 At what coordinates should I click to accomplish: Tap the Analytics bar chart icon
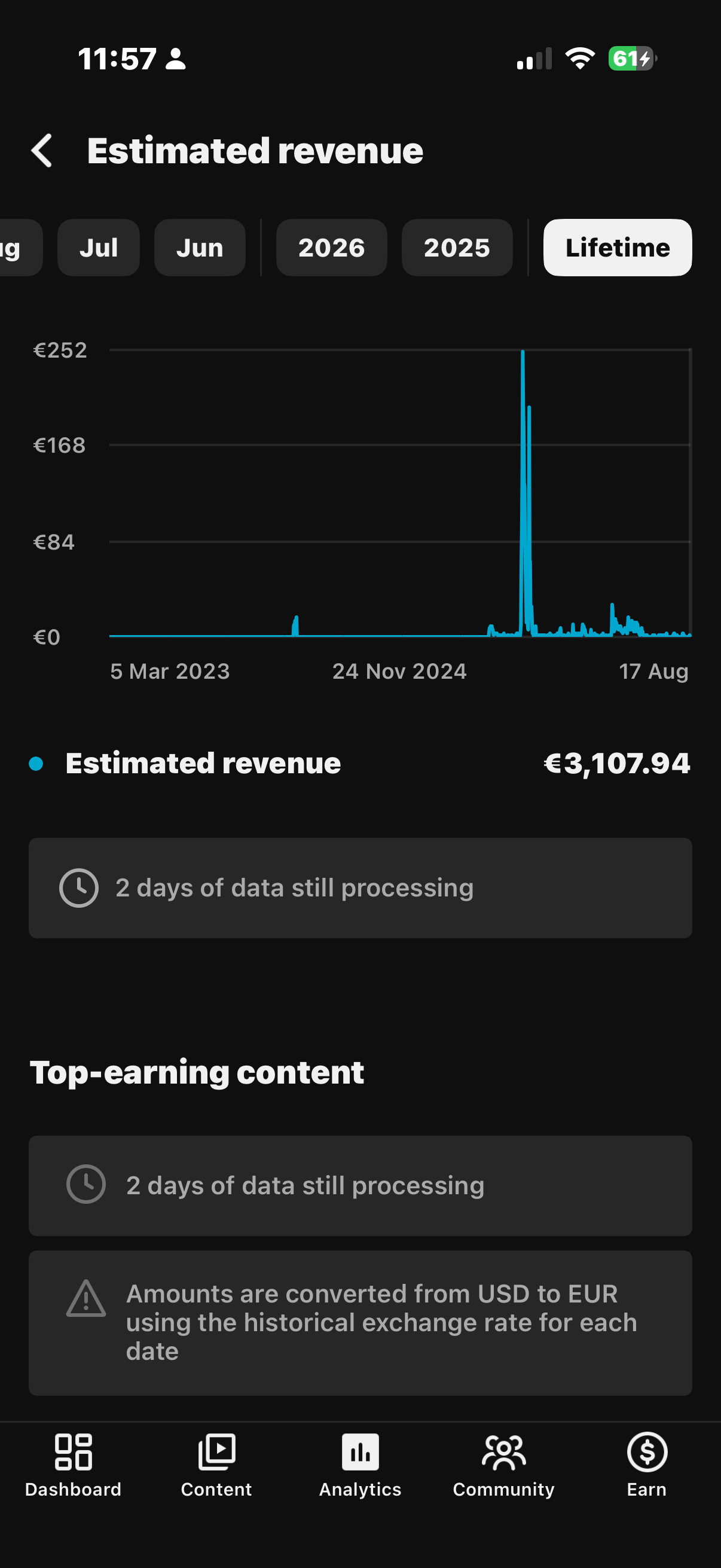[x=360, y=1452]
